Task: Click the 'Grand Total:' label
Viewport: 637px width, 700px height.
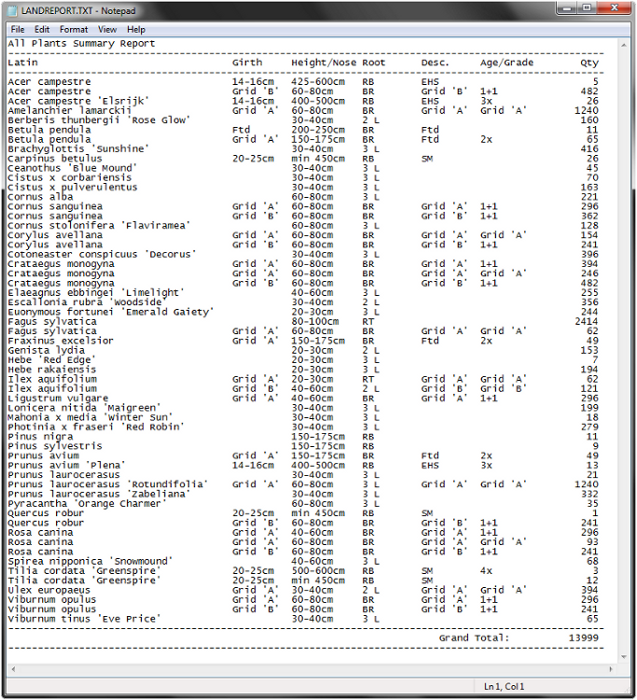Action: 474,638
